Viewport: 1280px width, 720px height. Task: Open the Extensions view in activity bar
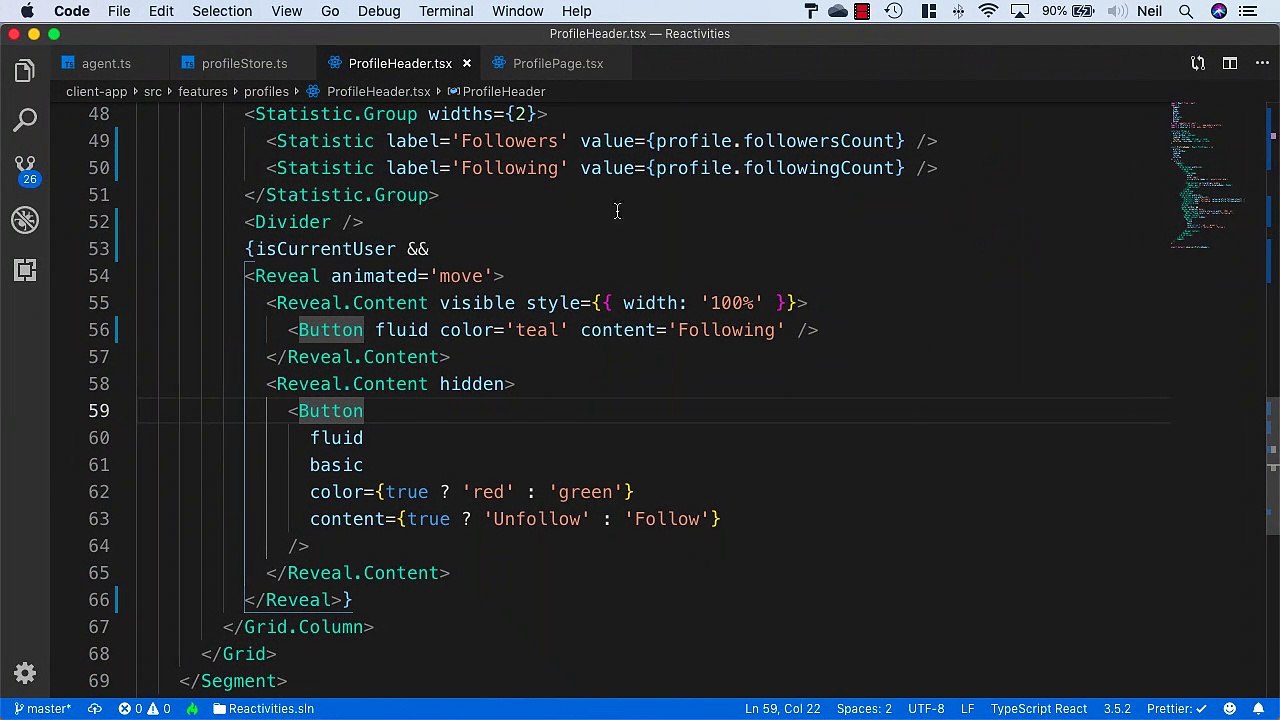[x=25, y=270]
